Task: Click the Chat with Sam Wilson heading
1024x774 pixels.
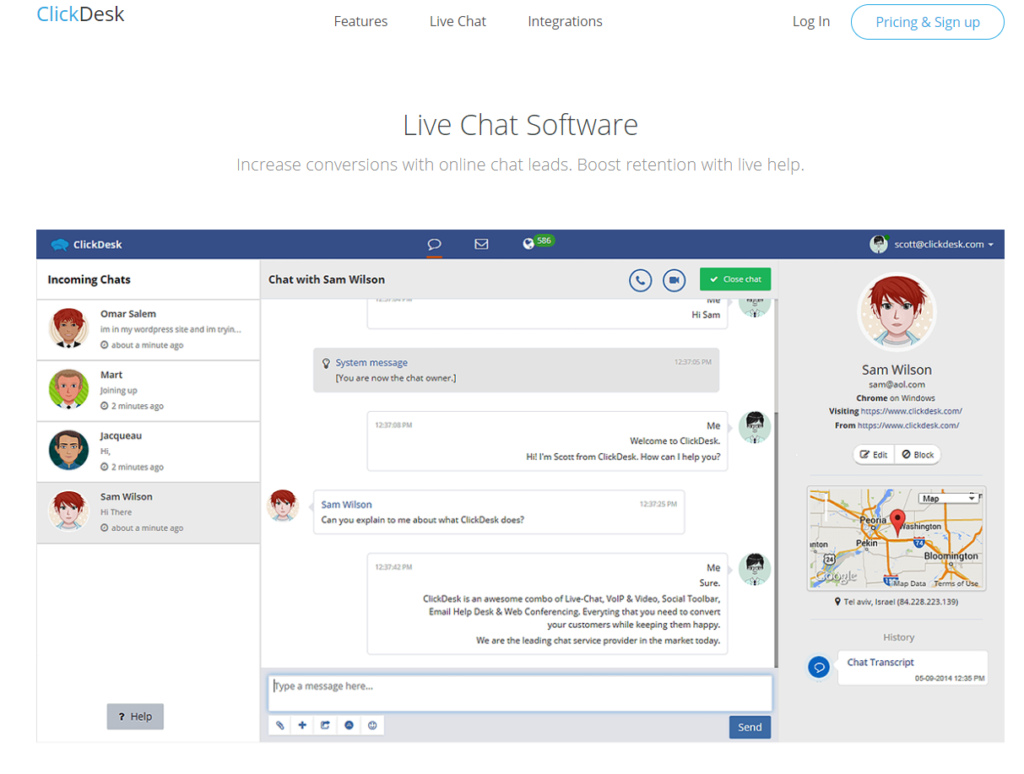Action: [327, 280]
